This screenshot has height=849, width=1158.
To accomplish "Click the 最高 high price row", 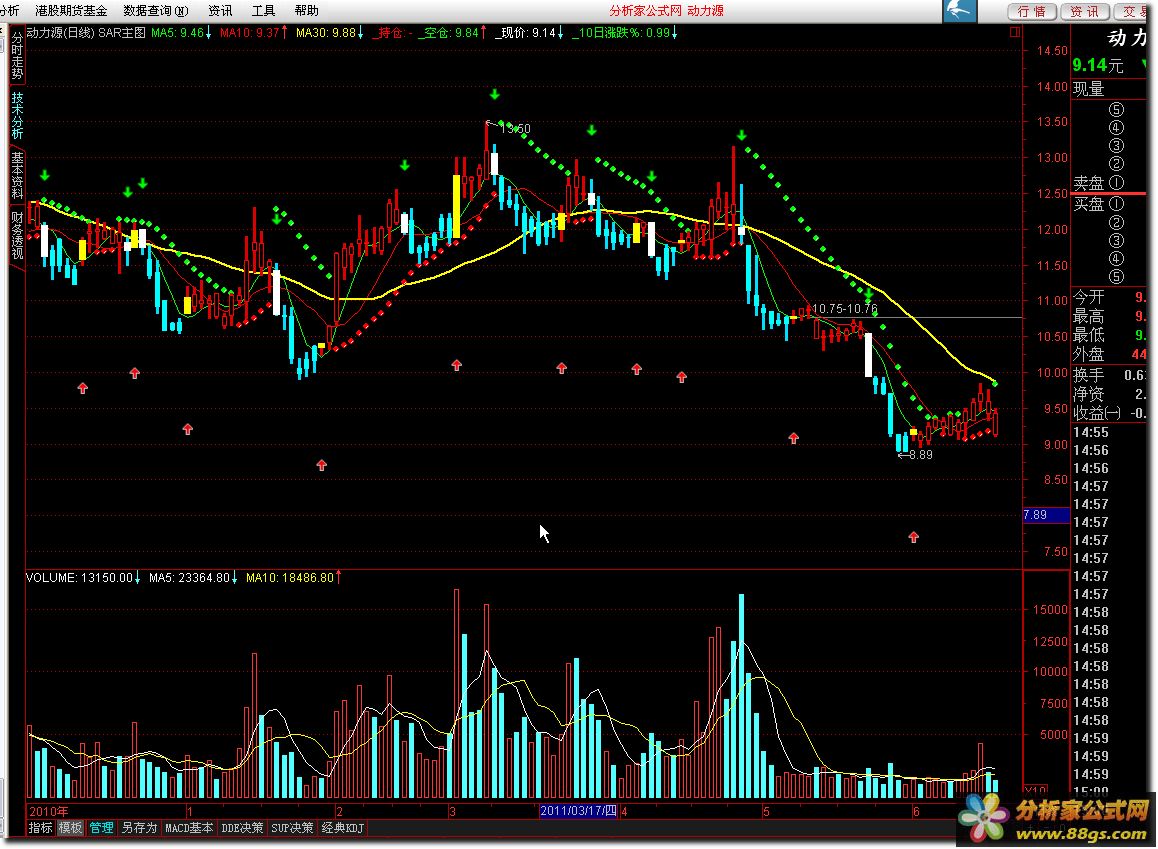I will coord(1110,316).
